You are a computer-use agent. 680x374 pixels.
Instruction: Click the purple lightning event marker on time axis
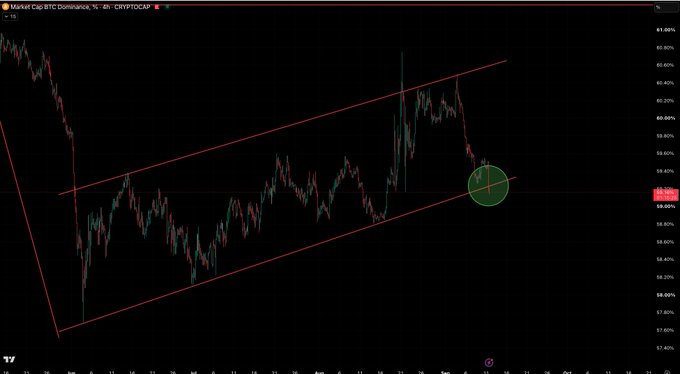(489, 362)
